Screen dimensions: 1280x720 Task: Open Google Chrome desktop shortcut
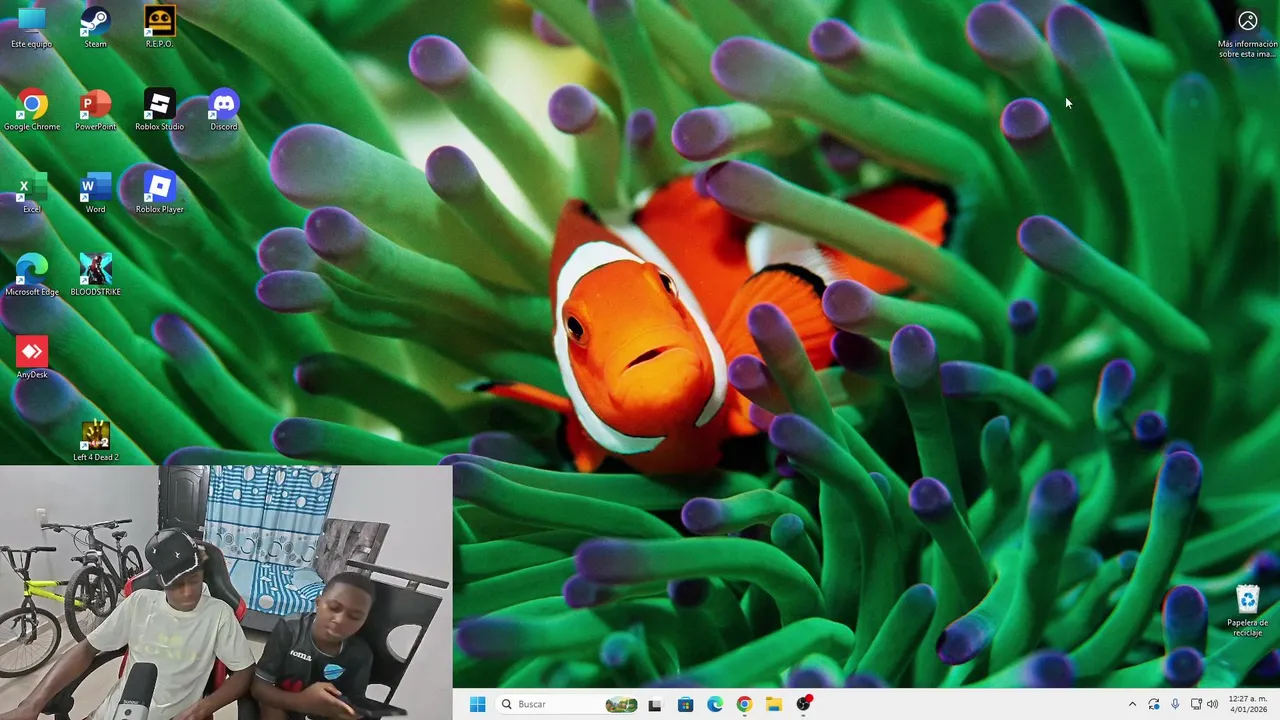(x=32, y=110)
